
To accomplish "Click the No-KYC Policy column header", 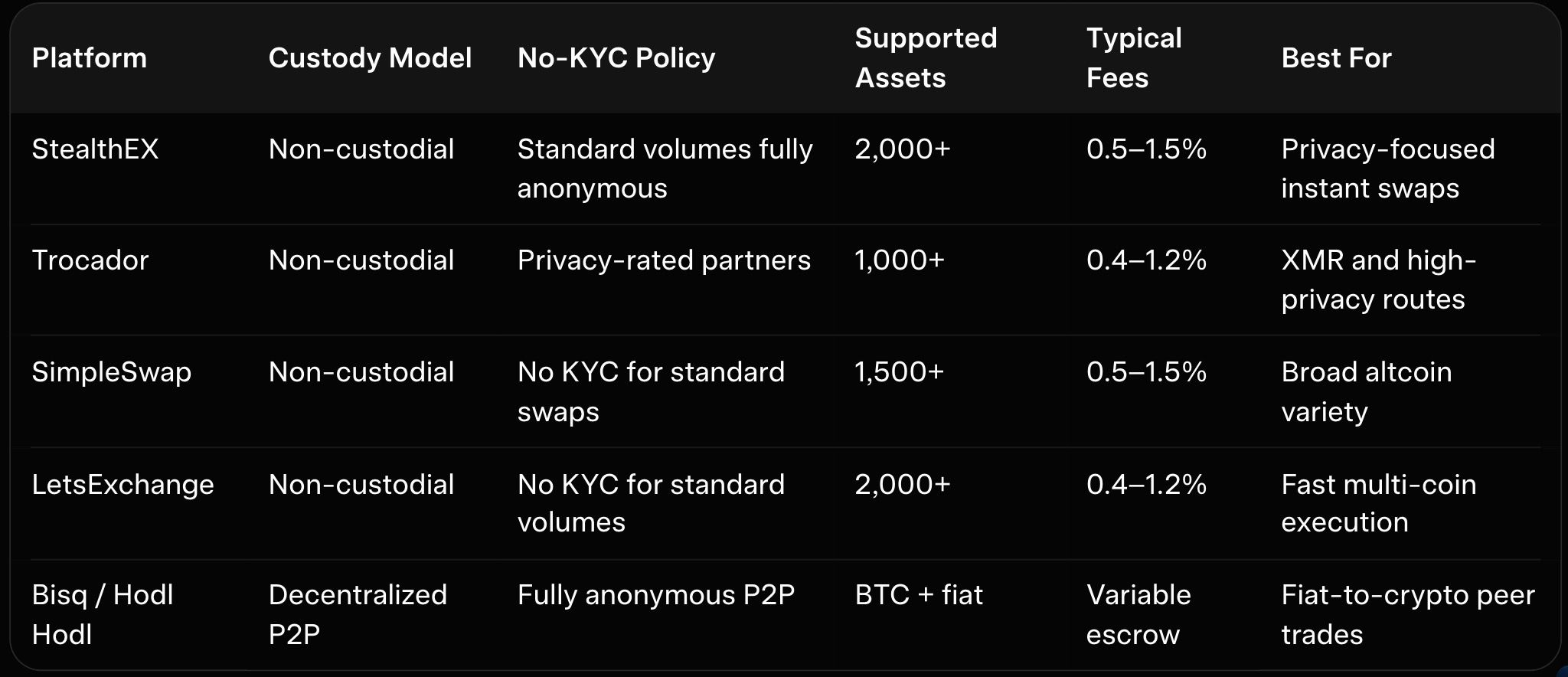I will coord(616,58).
